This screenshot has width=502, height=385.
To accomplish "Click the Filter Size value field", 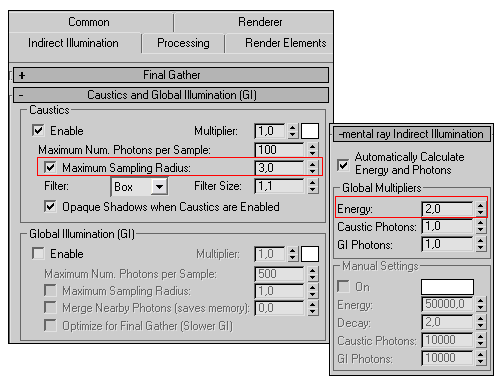I will coord(280,186).
